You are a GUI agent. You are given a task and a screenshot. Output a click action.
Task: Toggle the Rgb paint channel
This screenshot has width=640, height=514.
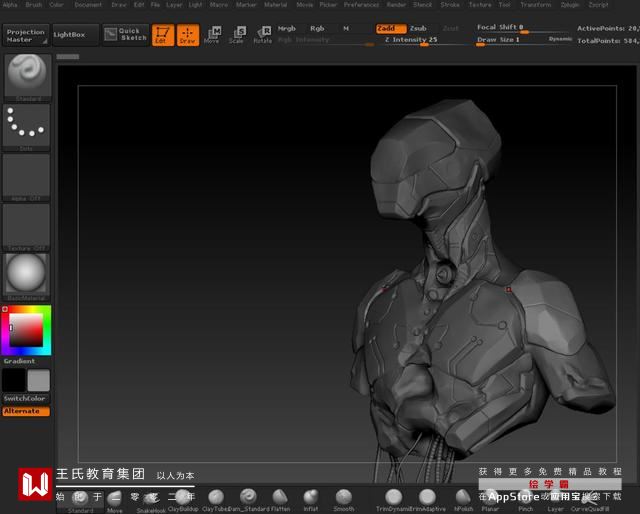317,29
